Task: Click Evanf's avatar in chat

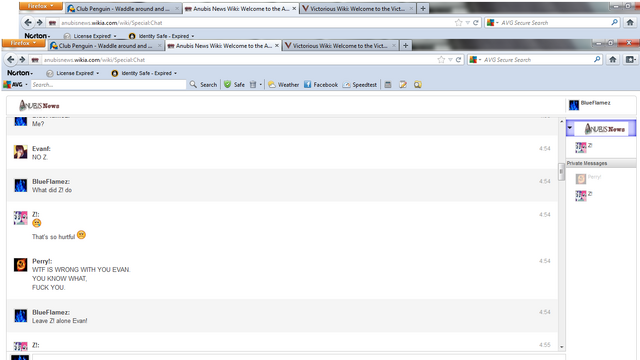Action: [x=20, y=151]
